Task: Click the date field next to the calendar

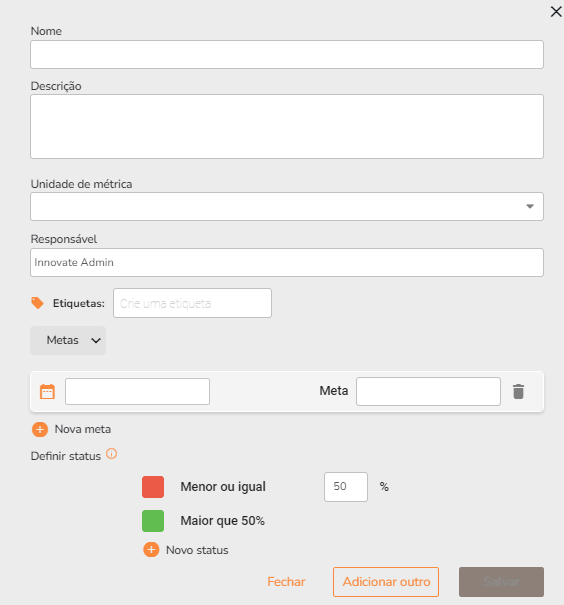Action: [137, 391]
